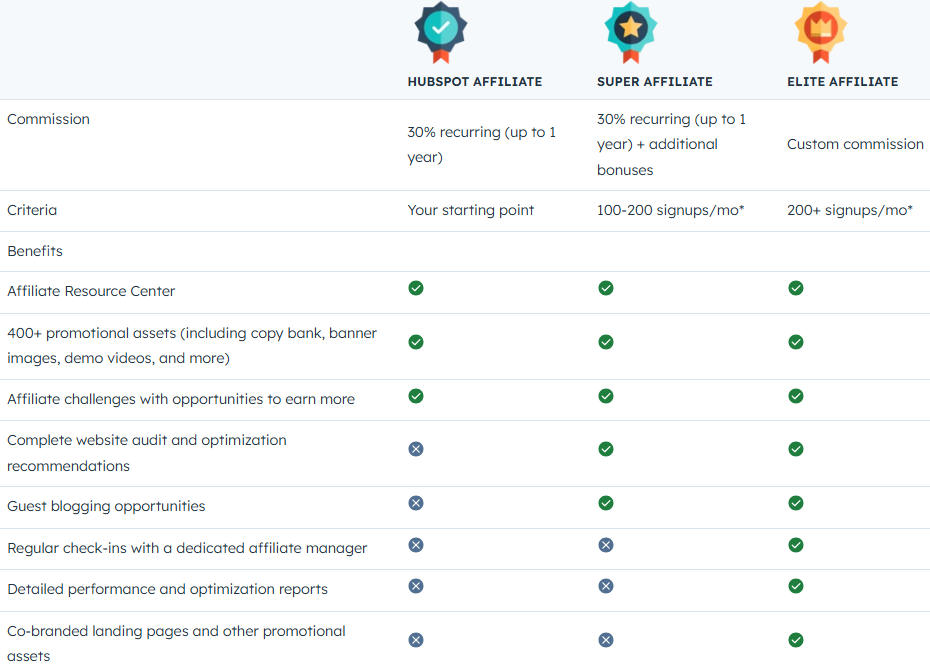
Task: Click Elite Affiliate check for co-branded landing pages
Action: [x=796, y=640]
